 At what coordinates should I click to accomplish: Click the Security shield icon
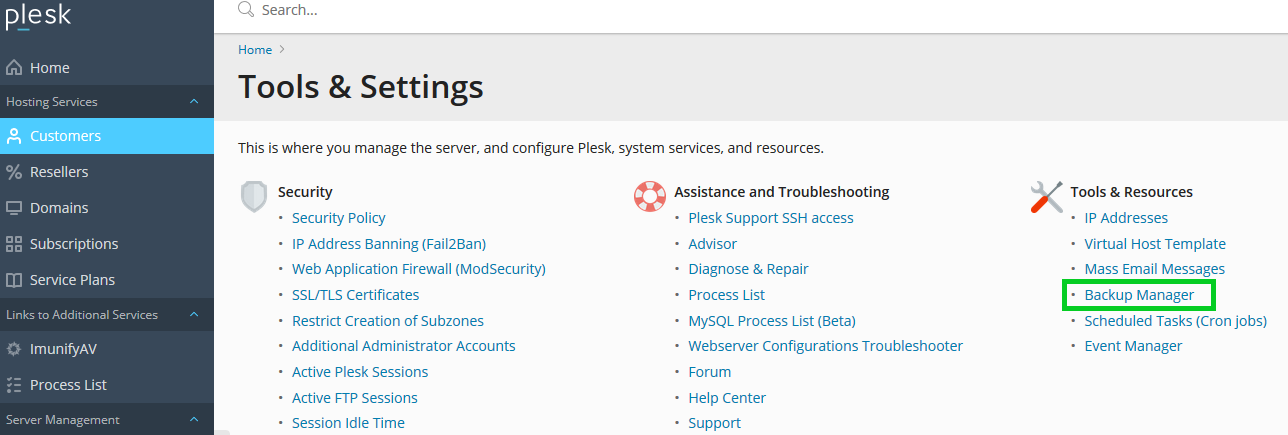pos(254,196)
